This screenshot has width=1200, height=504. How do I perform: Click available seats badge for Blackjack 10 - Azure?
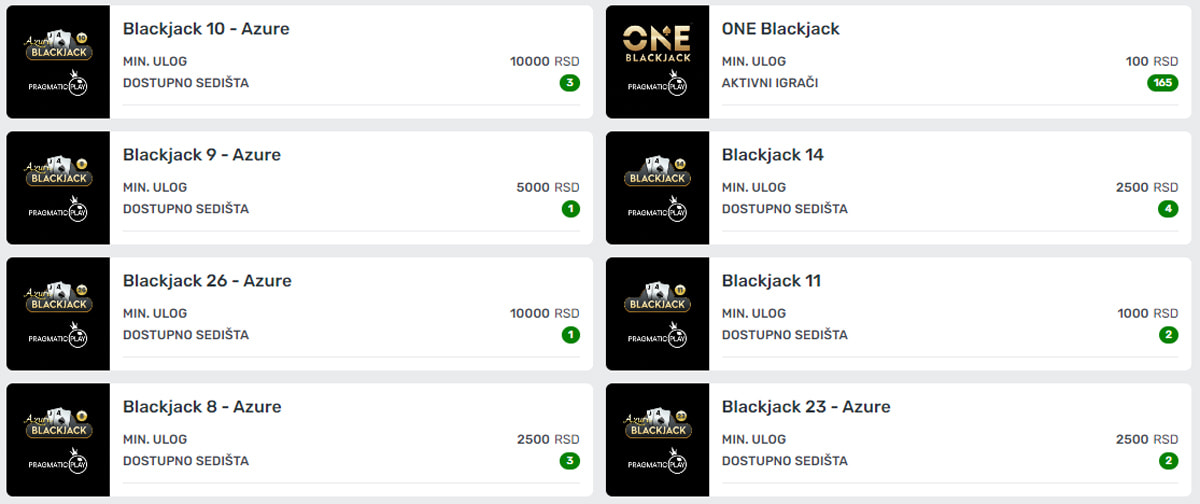click(570, 83)
